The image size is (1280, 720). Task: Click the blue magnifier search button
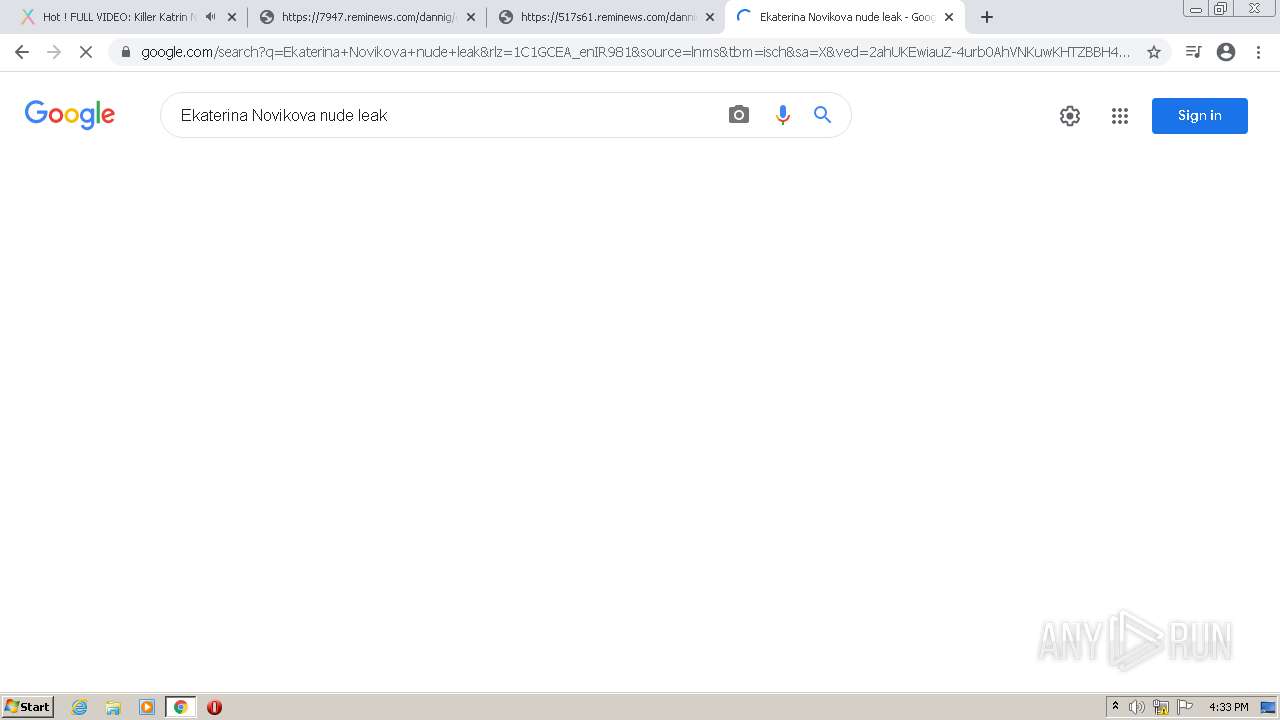tap(823, 115)
